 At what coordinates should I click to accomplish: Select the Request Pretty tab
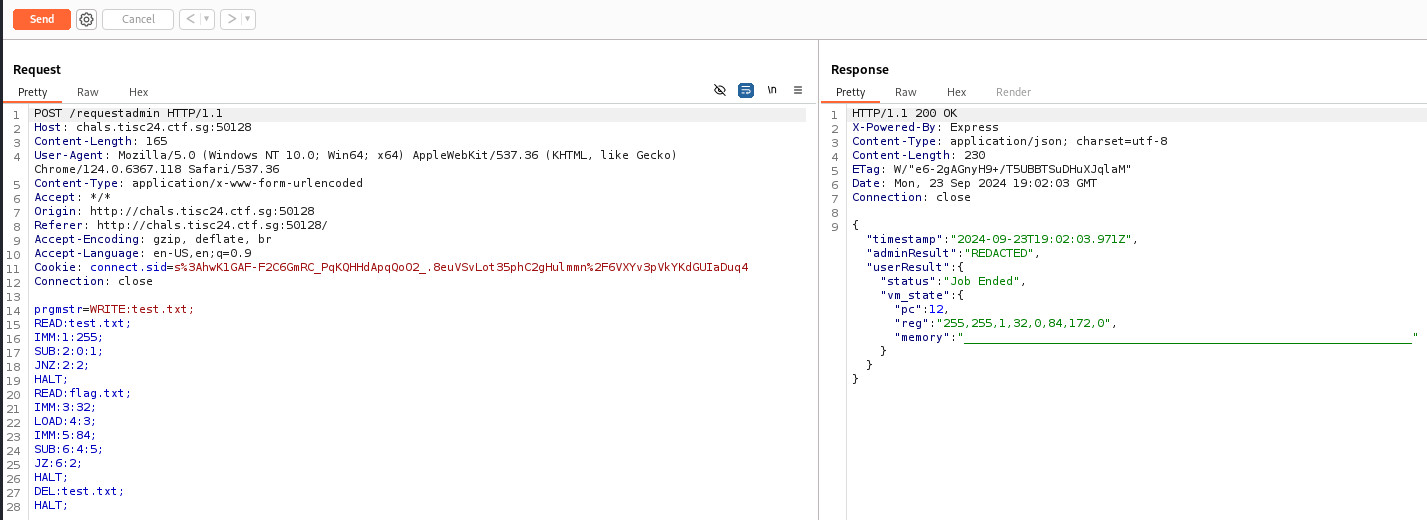coord(33,92)
